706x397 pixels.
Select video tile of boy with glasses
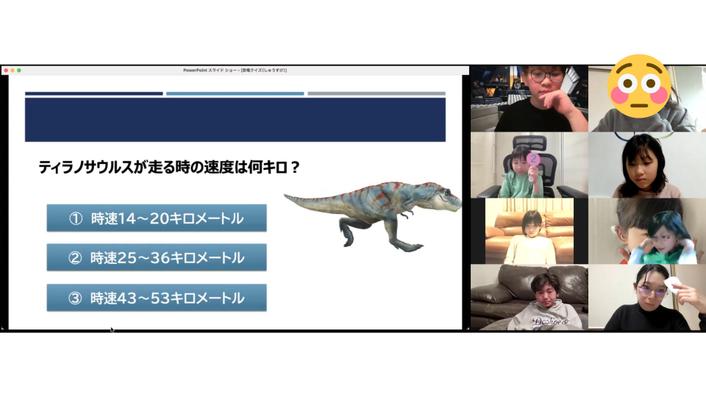pyautogui.click(x=529, y=99)
